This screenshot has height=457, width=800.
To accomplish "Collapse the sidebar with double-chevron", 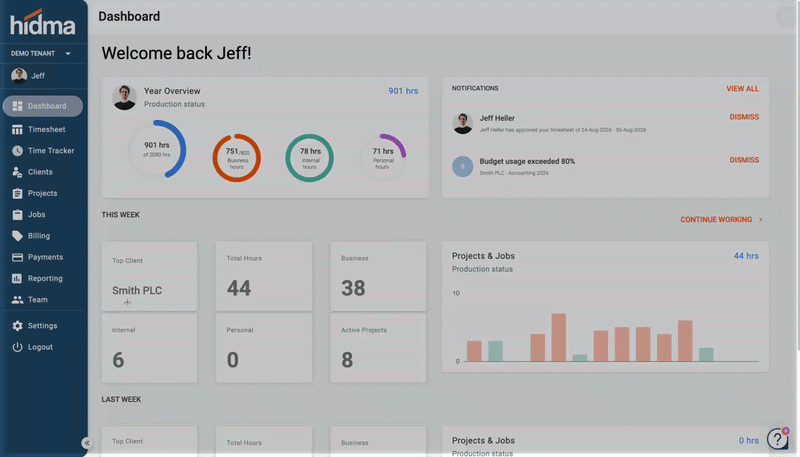I will (87, 443).
